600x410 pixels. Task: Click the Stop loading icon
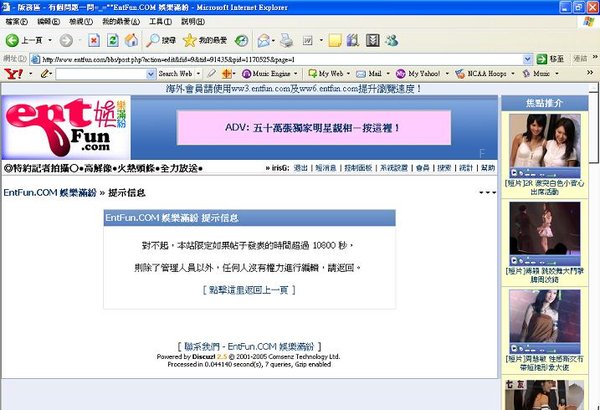click(93, 40)
